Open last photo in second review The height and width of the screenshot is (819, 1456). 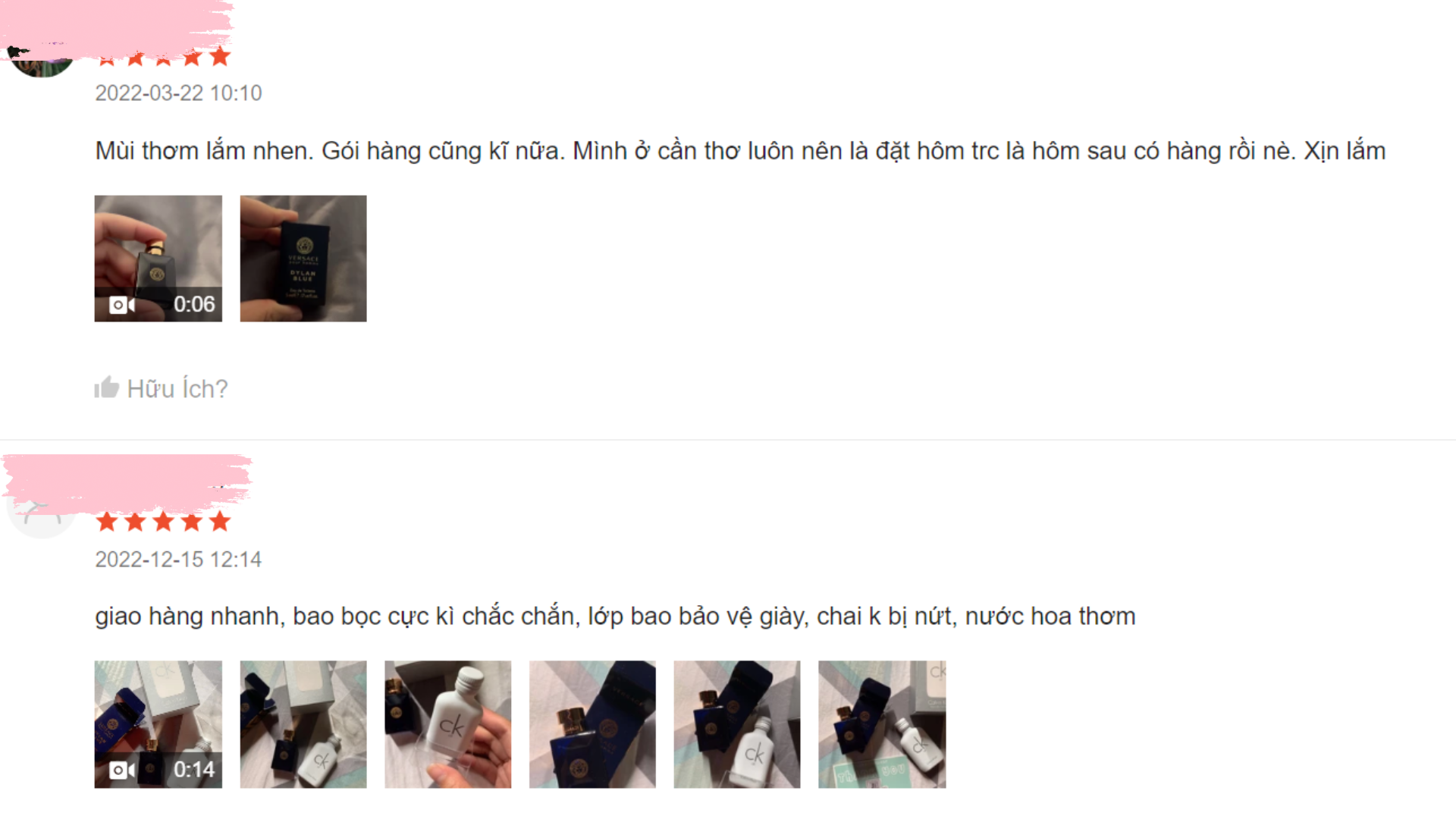tap(882, 724)
